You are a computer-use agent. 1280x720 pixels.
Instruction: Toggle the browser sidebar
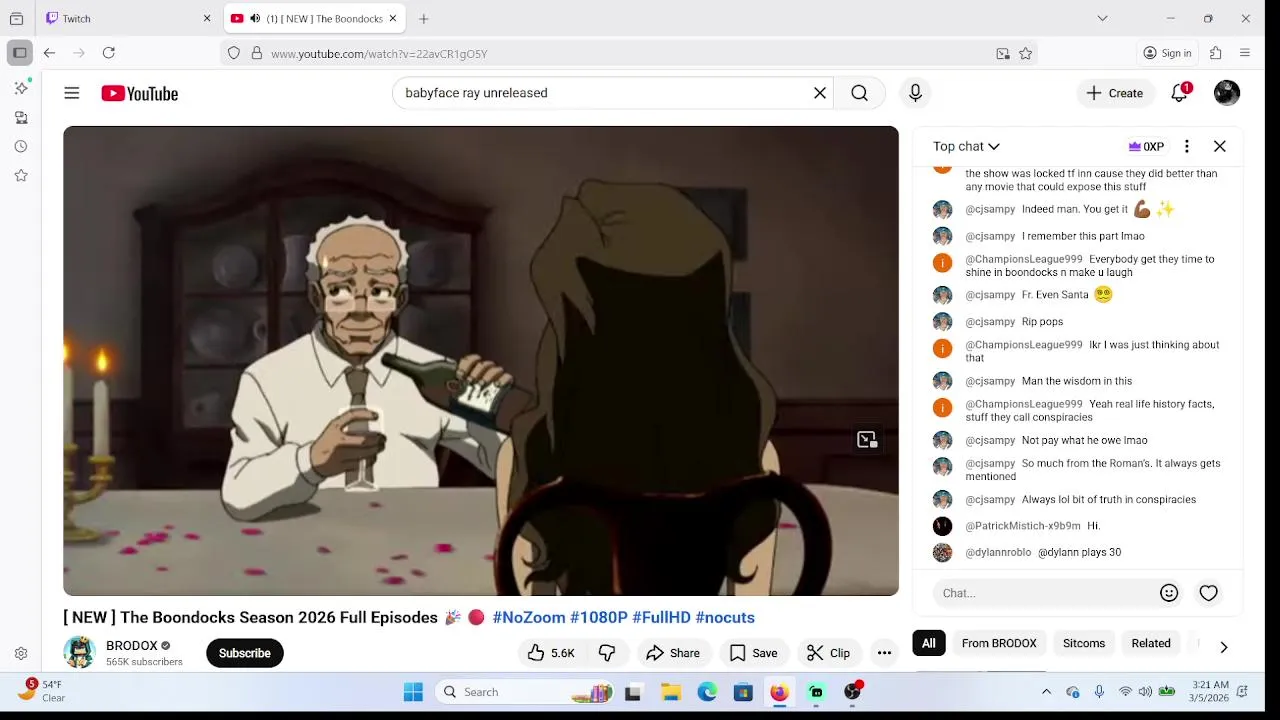pos(20,53)
